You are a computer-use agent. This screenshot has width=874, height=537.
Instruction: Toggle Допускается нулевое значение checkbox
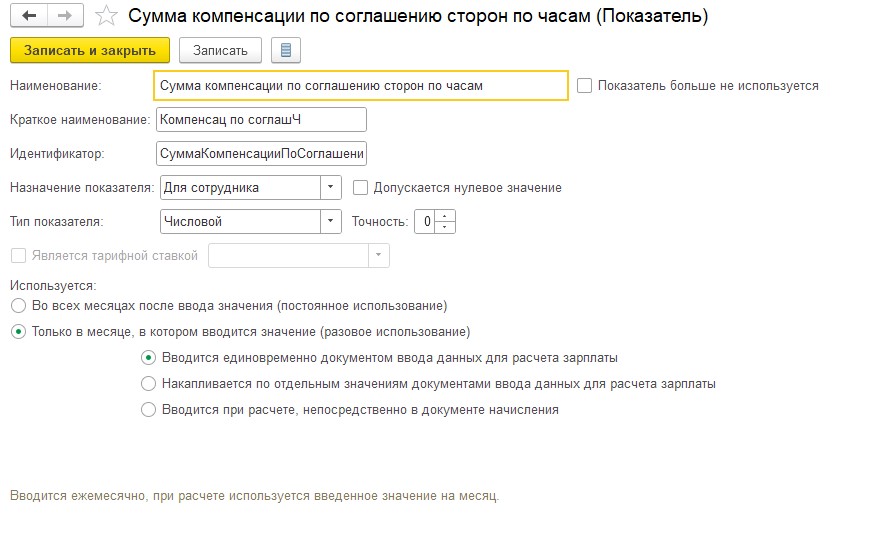point(361,188)
